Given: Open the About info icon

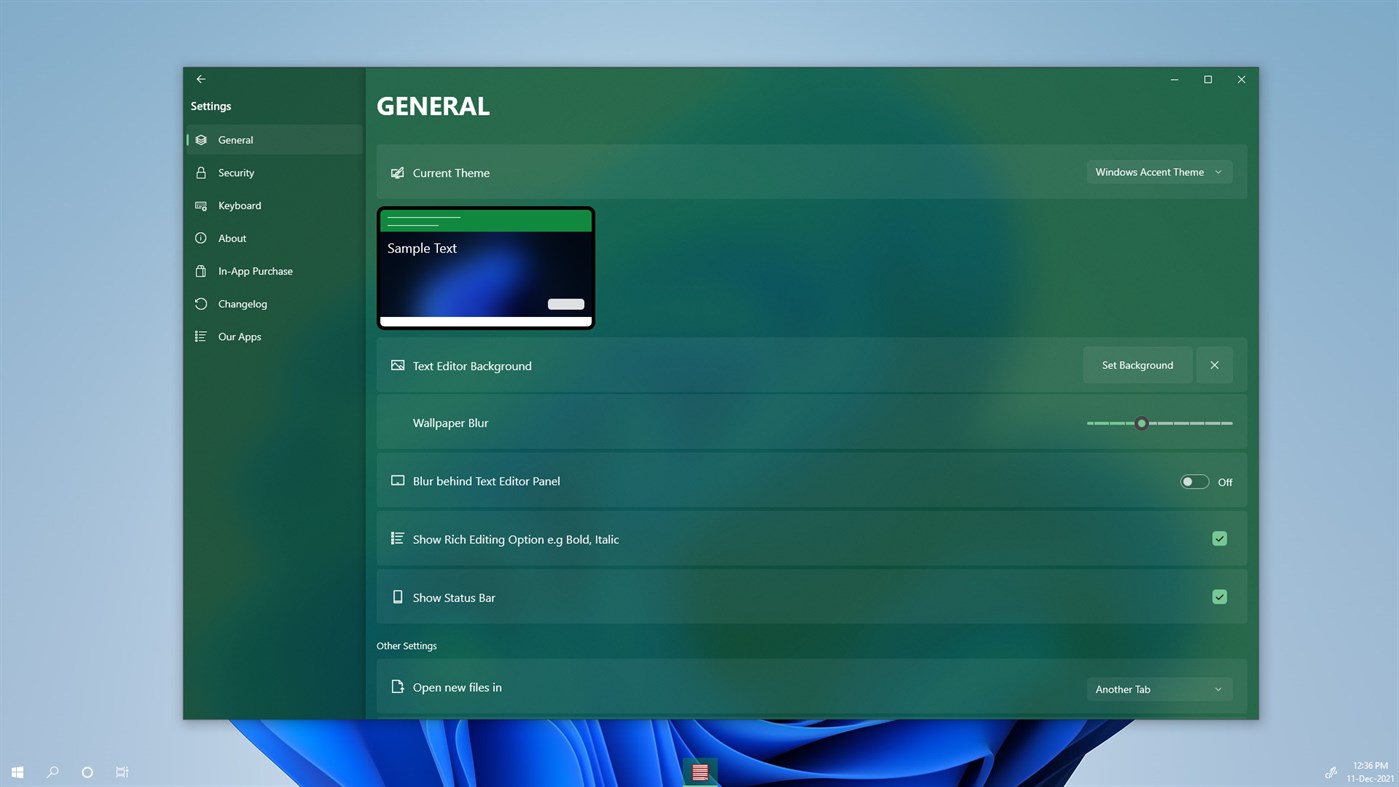Looking at the screenshot, I should coord(202,238).
